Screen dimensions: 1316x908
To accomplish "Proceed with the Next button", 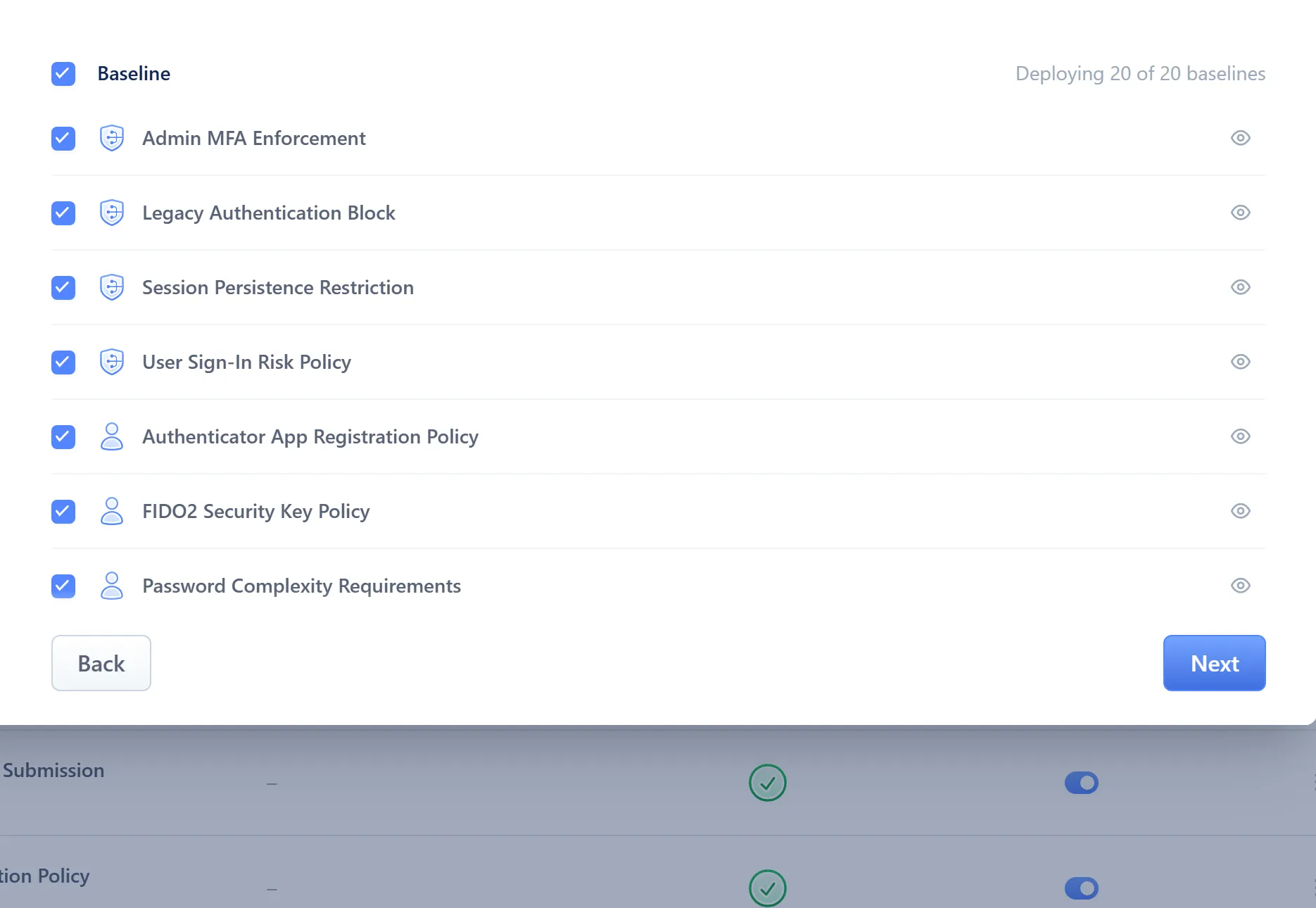I will [x=1215, y=663].
